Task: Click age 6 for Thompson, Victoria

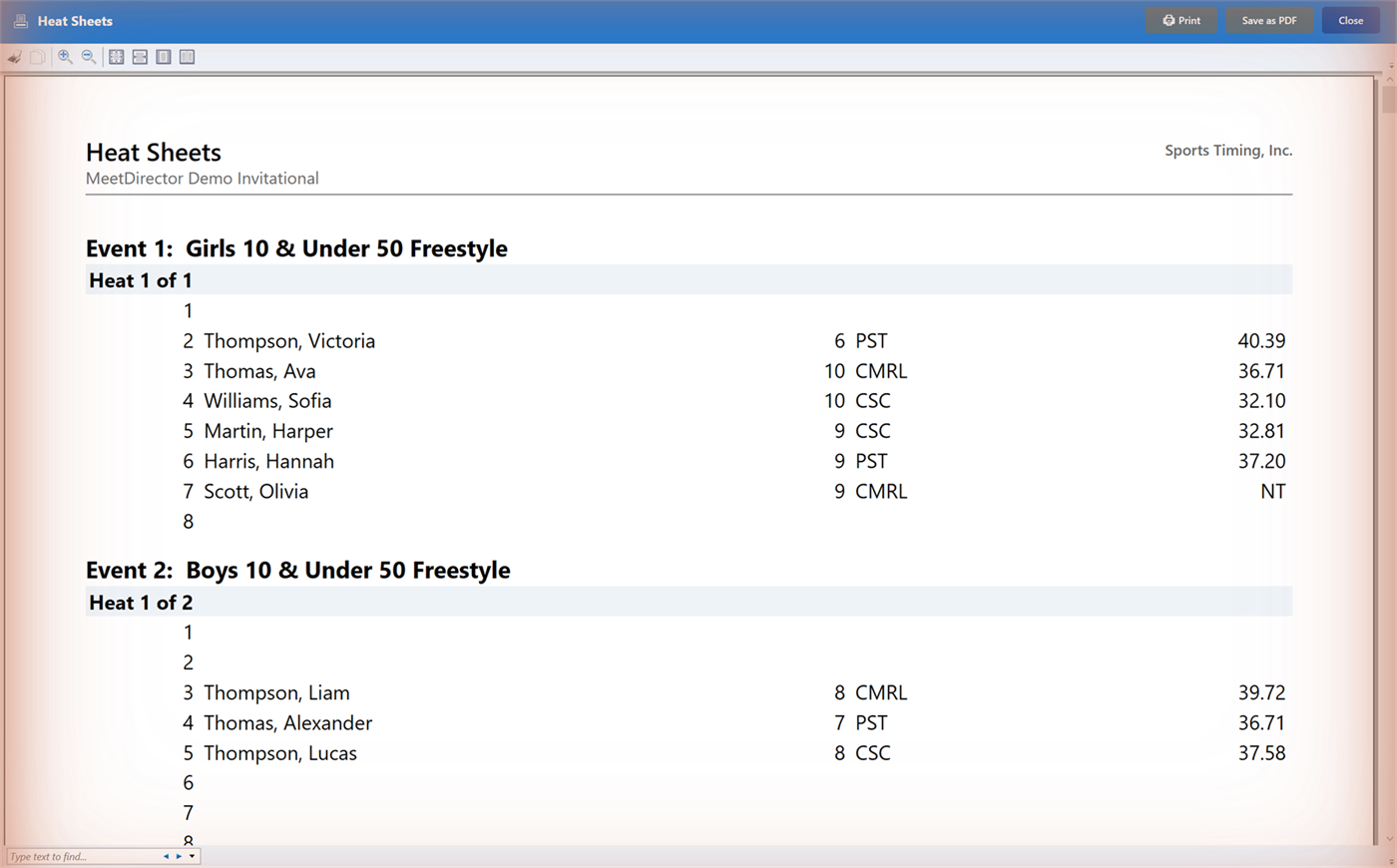Action: click(x=840, y=341)
